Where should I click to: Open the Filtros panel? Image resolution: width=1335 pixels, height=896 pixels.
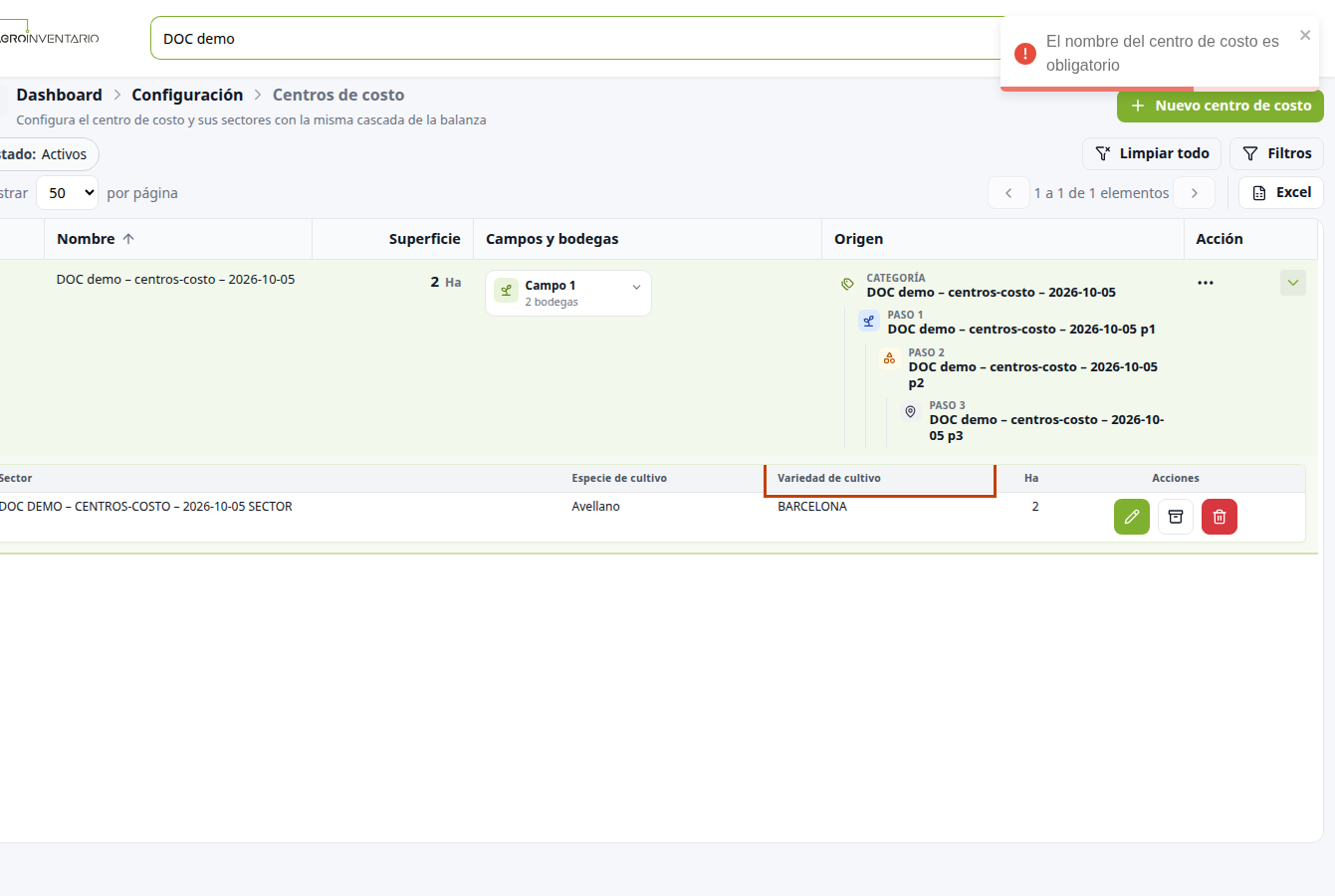pyautogui.click(x=1277, y=153)
